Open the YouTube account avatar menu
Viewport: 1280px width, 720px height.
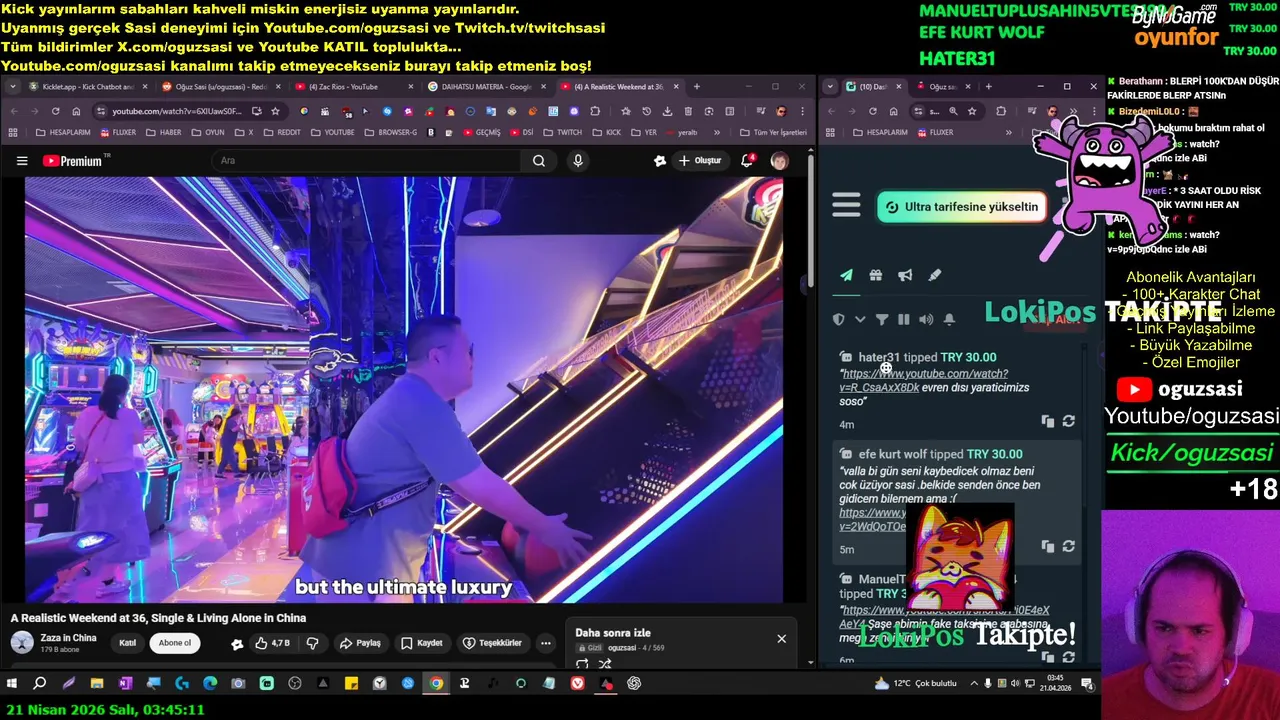click(x=779, y=161)
